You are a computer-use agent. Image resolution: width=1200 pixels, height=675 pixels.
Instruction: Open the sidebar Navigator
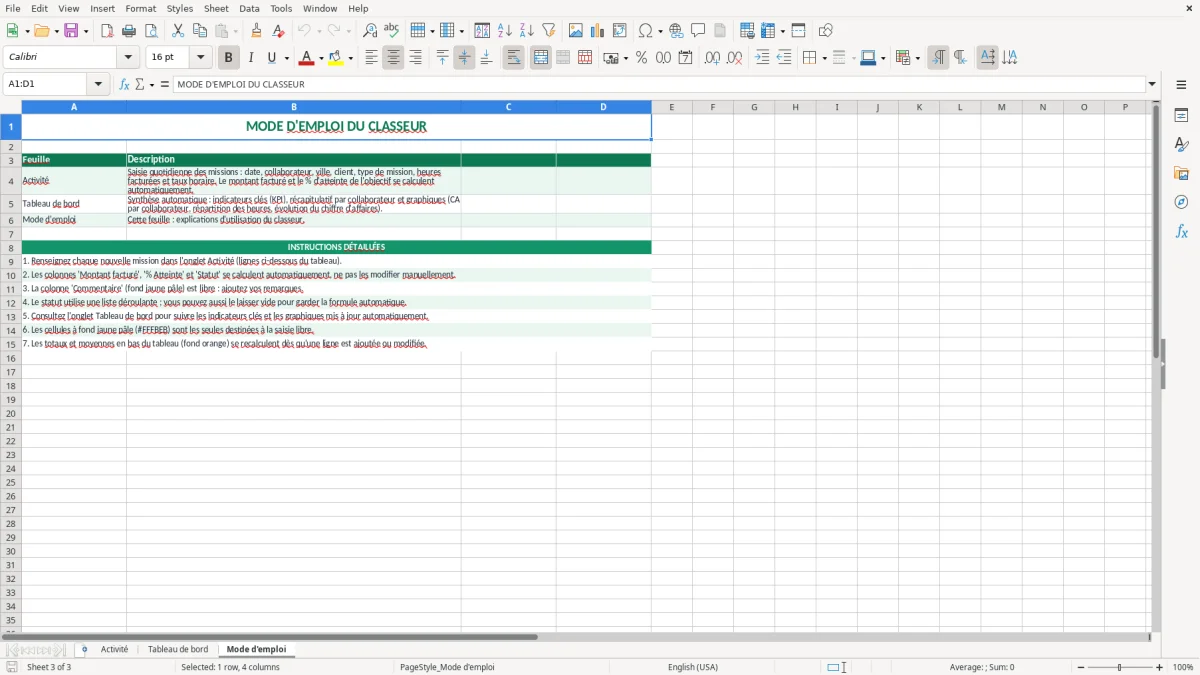pyautogui.click(x=1181, y=202)
